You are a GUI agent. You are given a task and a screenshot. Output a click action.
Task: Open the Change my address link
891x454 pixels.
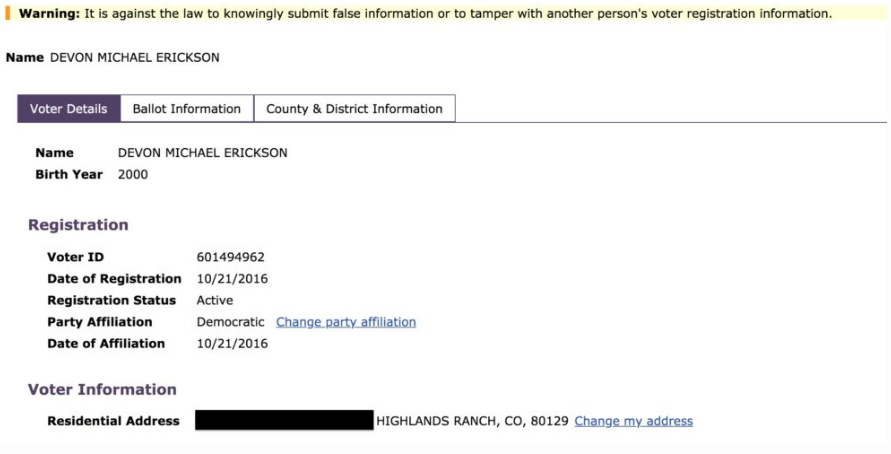[633, 421]
